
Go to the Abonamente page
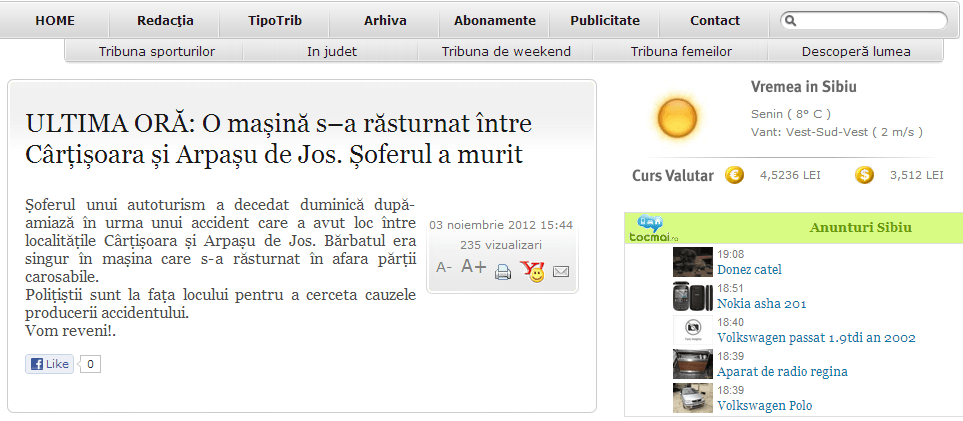(494, 20)
